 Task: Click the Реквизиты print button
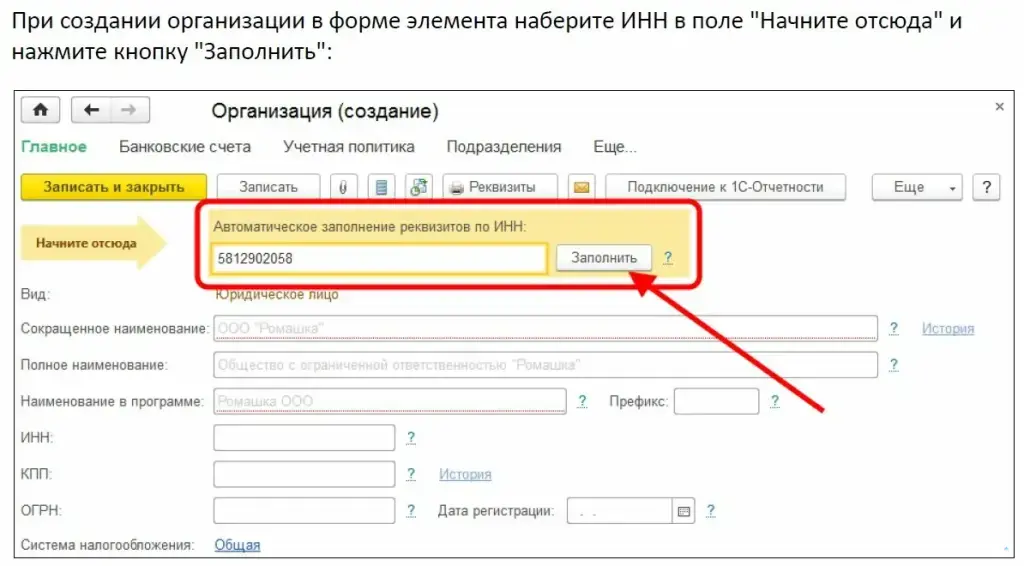coord(500,187)
